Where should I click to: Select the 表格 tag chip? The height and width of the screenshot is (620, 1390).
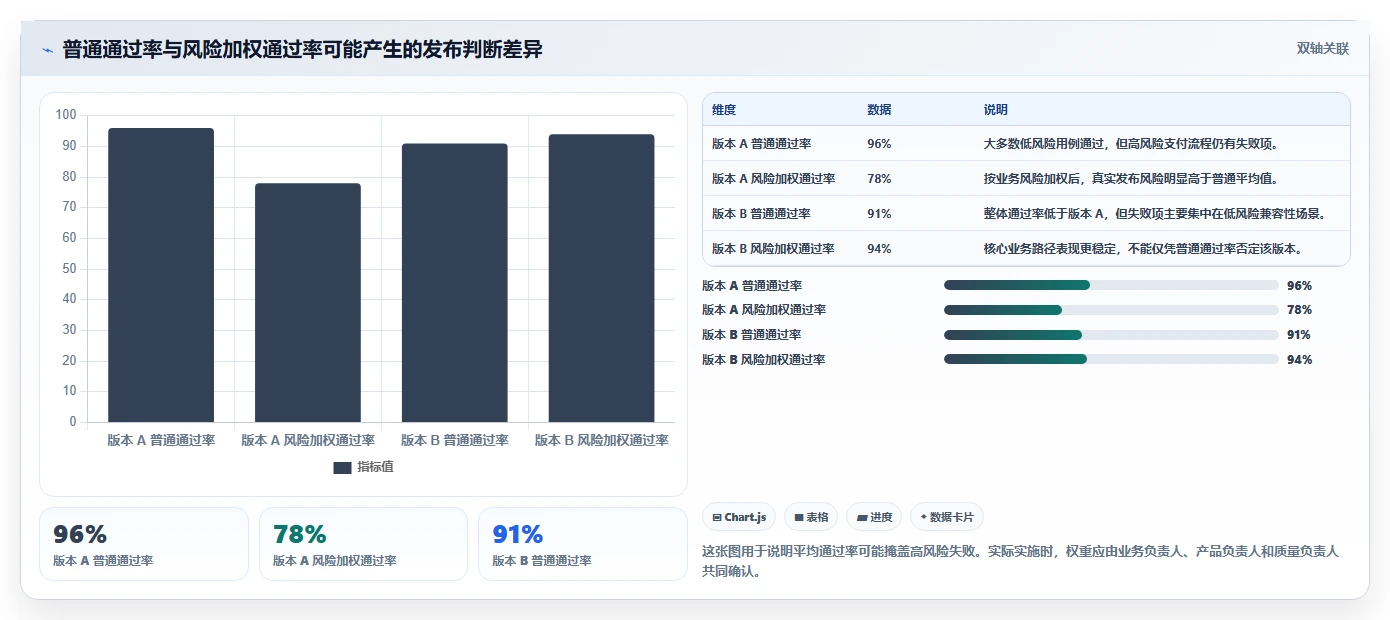click(811, 517)
